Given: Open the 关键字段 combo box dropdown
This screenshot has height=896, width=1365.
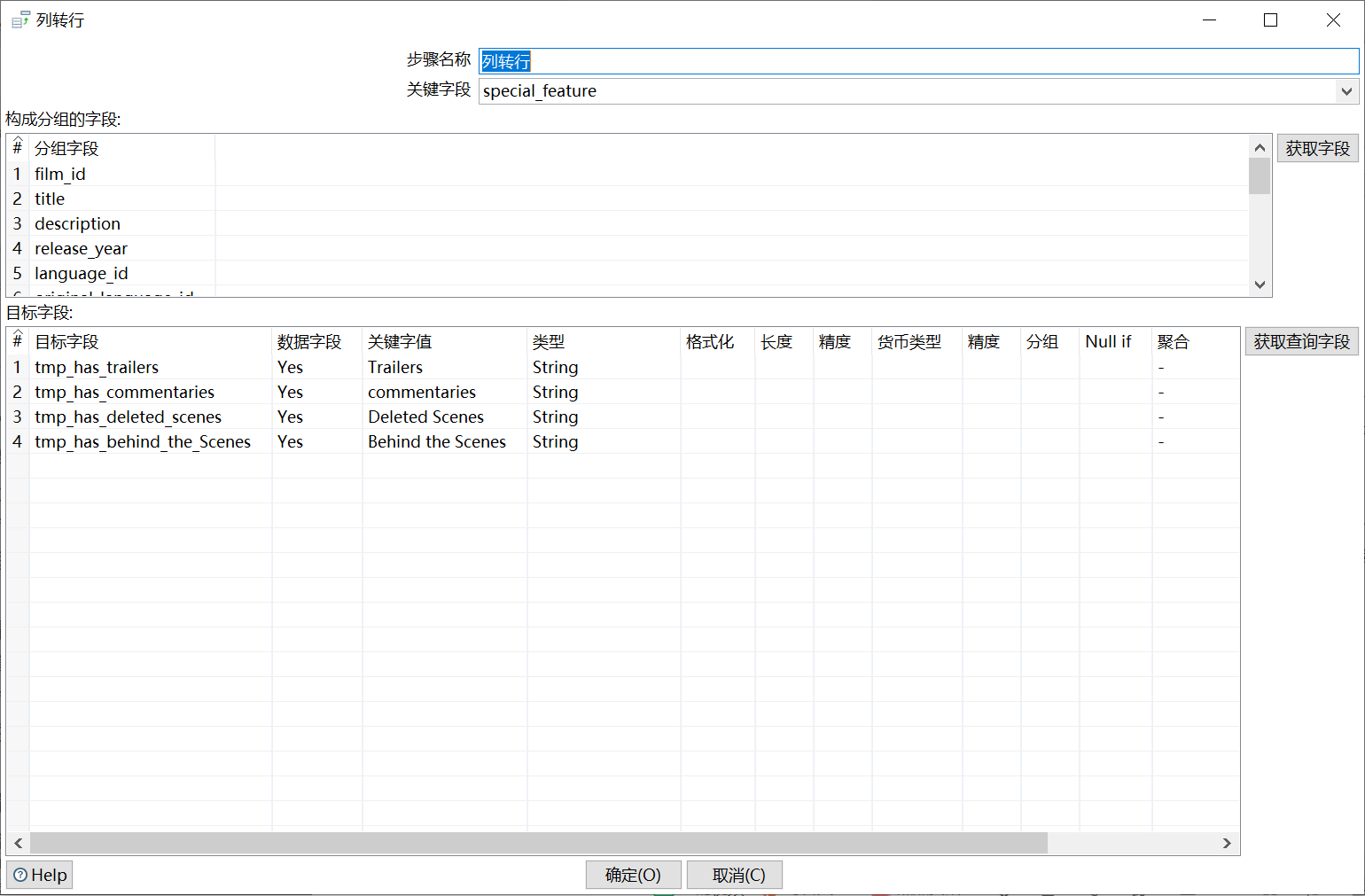Looking at the screenshot, I should [1347, 90].
